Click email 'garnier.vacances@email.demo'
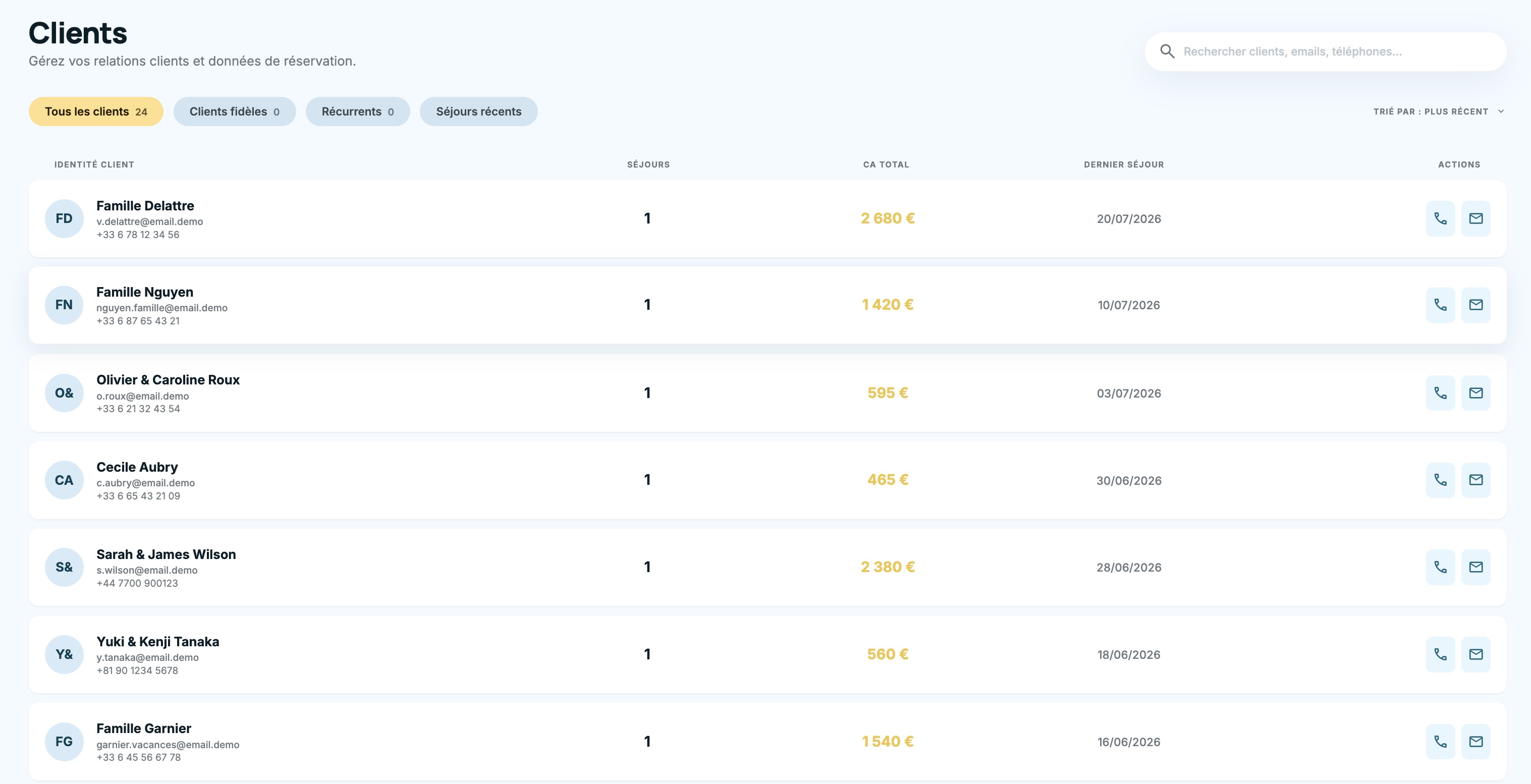 [x=168, y=745]
